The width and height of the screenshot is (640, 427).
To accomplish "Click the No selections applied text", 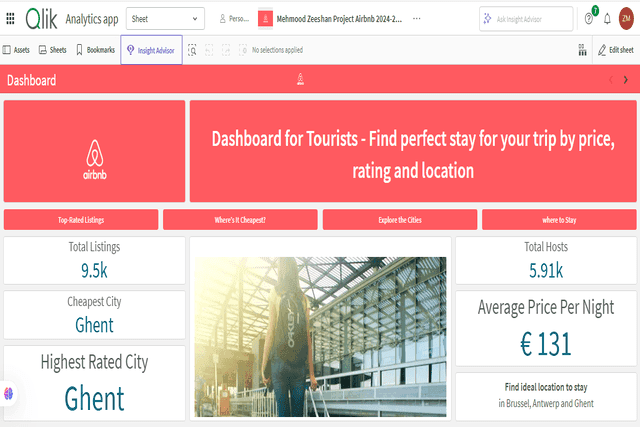I will pyautogui.click(x=277, y=50).
